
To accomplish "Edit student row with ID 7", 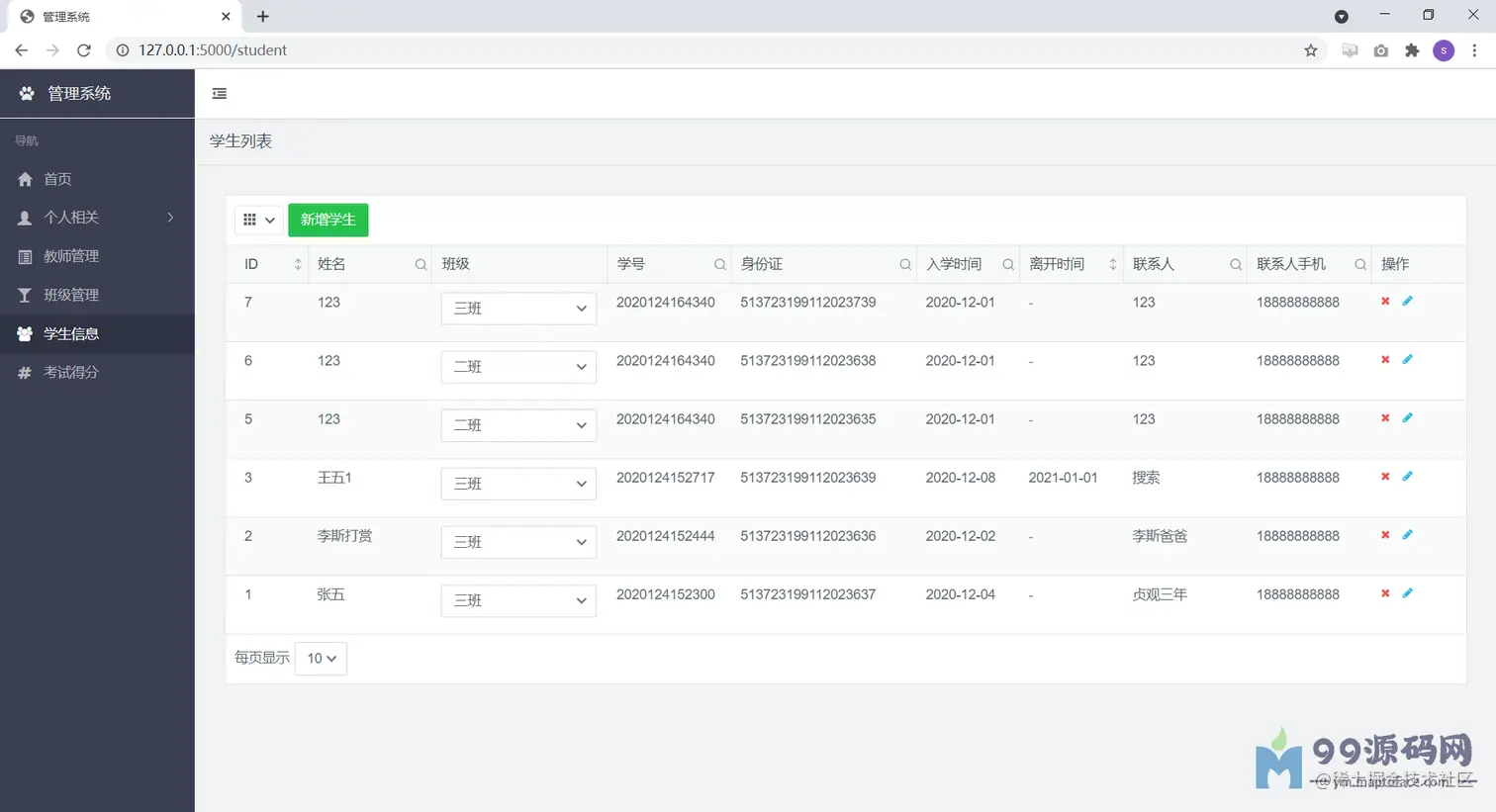I will tap(1407, 301).
